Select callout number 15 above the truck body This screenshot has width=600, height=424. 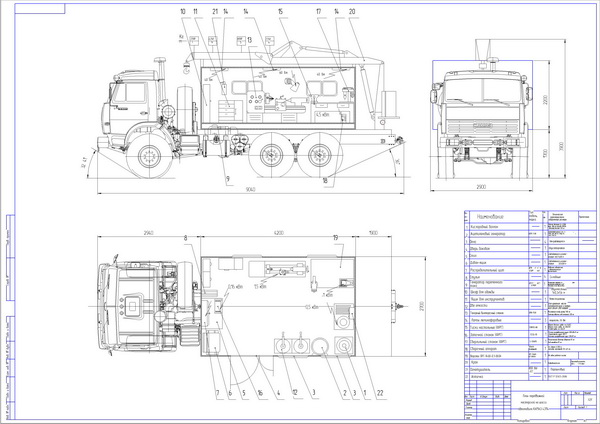[x=281, y=10]
